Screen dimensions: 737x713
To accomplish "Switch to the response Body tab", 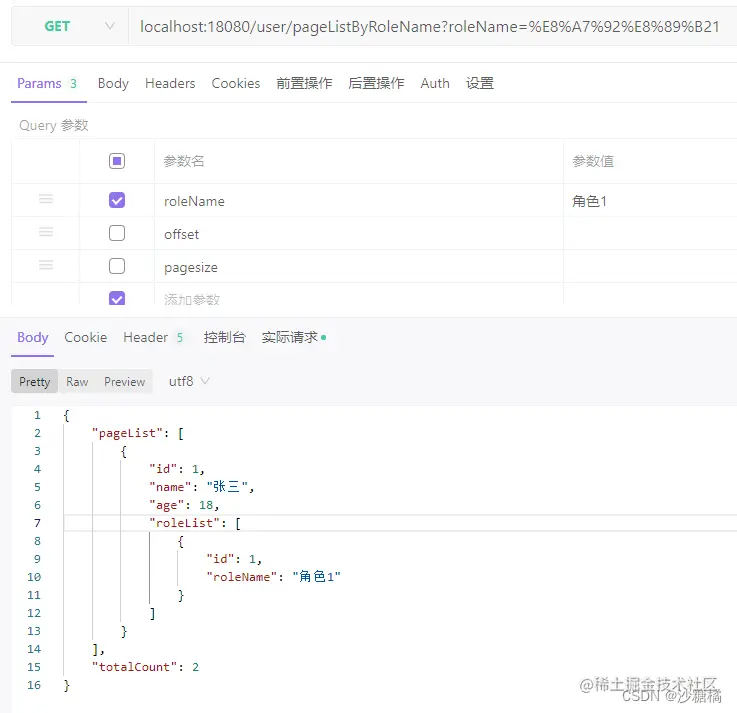I will click(x=32, y=337).
